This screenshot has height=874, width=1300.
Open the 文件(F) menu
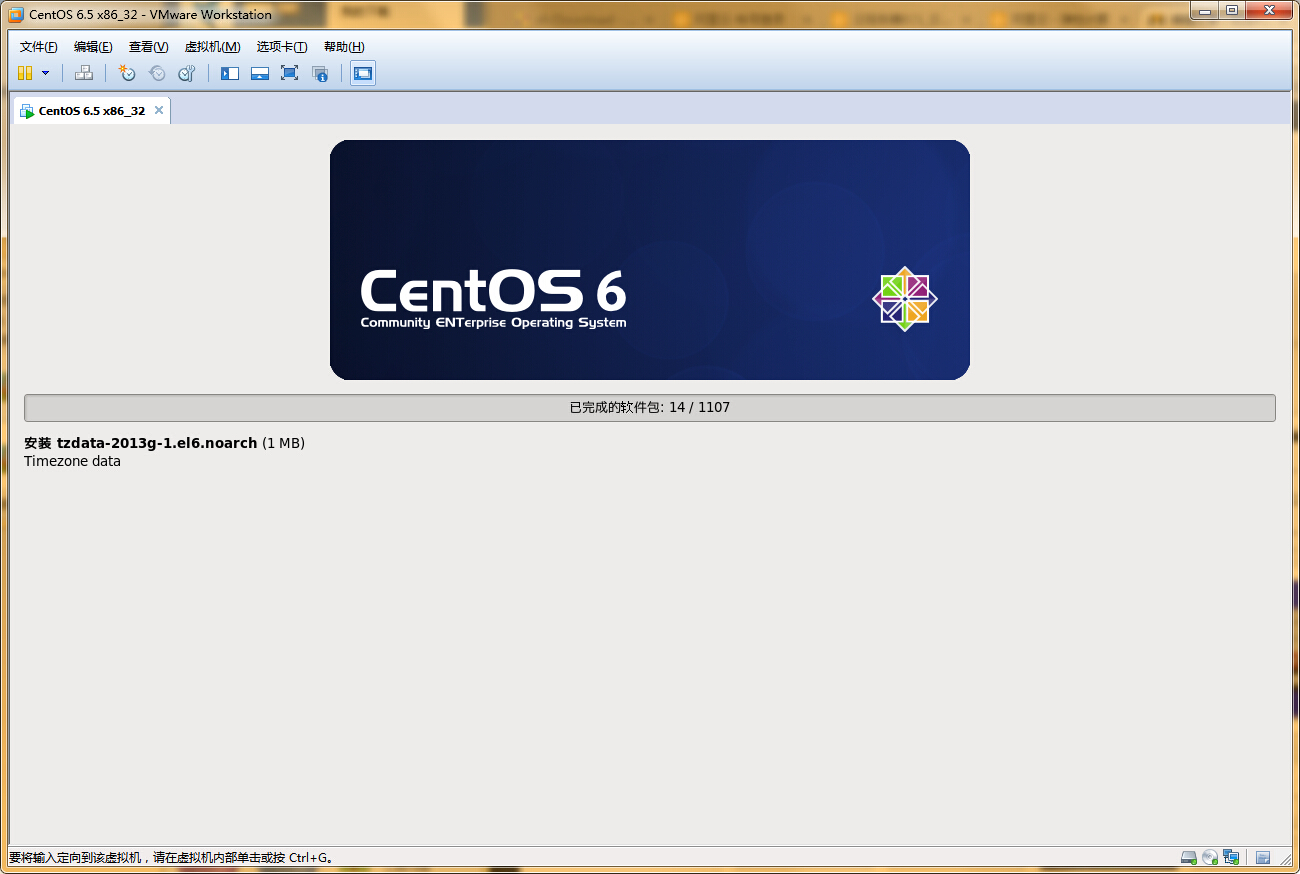[x=39, y=47]
